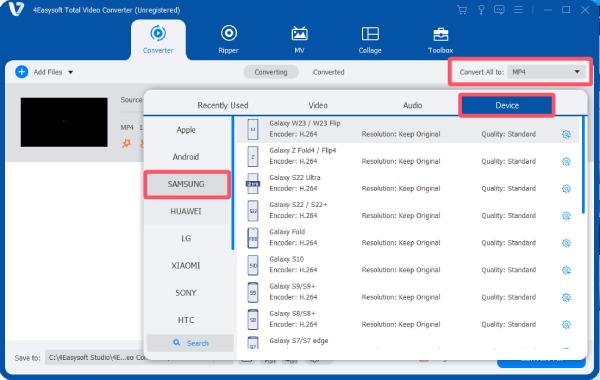Viewport: 600px width, 380px height.
Task: Click the brand list blue scrollbar
Action: [233, 183]
